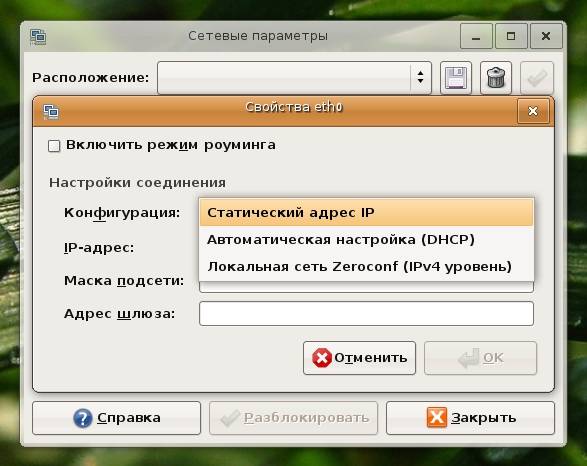Choose Автоматическая настройка (DHCP)

pos(366,240)
